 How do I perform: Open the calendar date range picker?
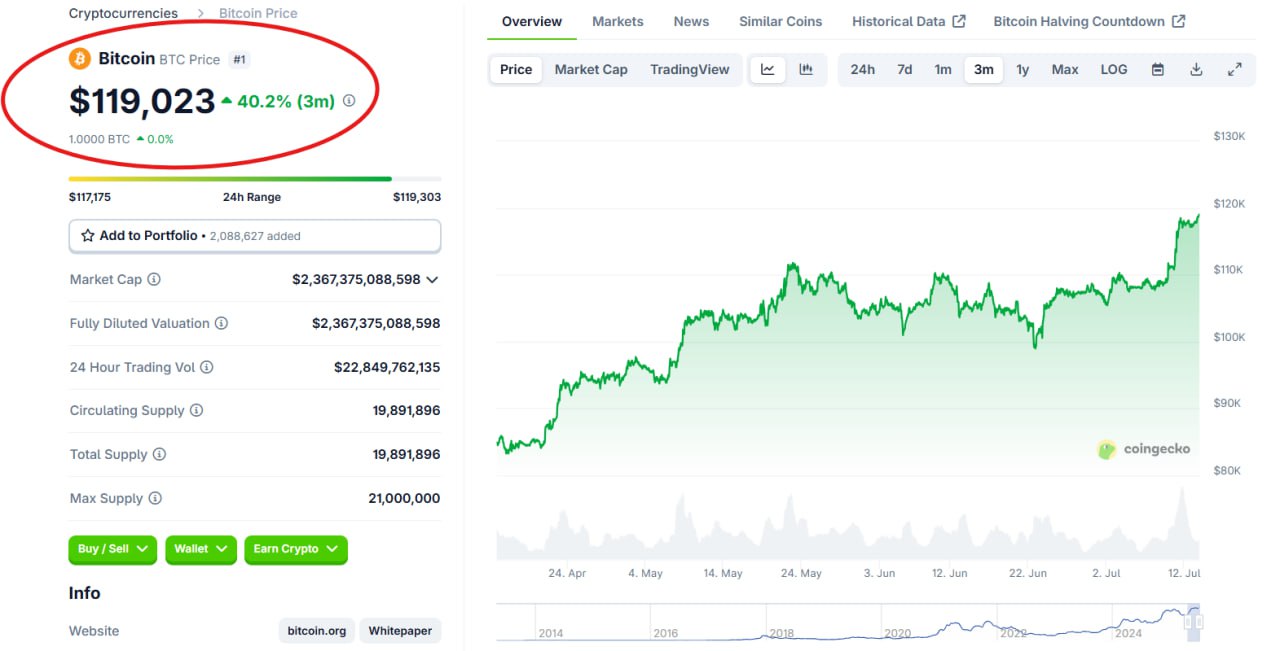[x=1158, y=70]
